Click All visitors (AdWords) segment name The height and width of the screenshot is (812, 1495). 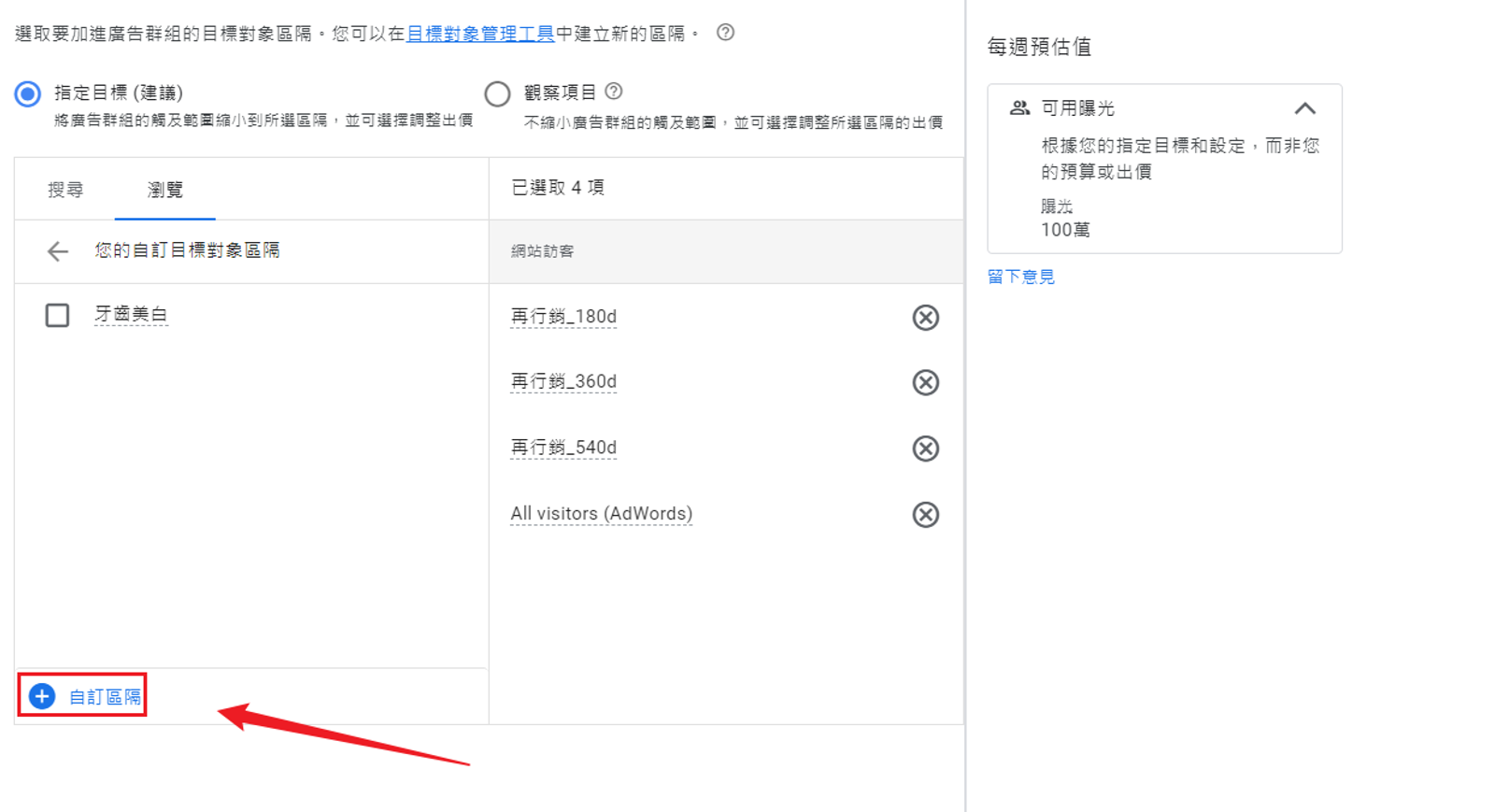point(601,514)
